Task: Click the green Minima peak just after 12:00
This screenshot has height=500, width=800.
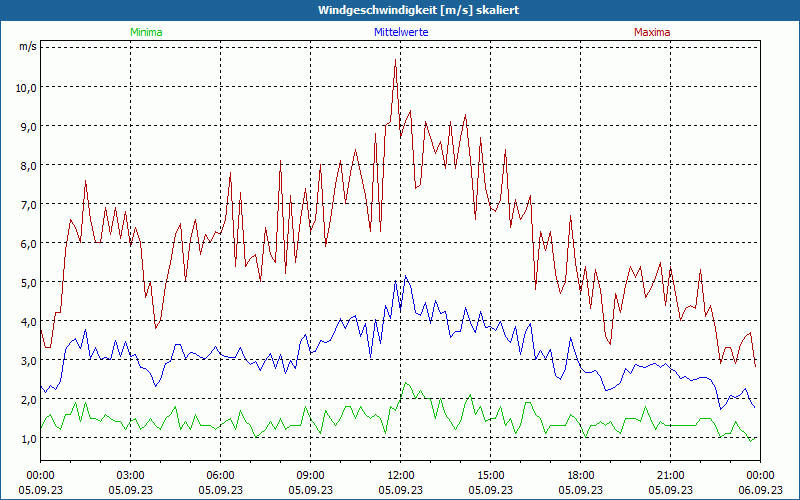Action: (x=406, y=383)
